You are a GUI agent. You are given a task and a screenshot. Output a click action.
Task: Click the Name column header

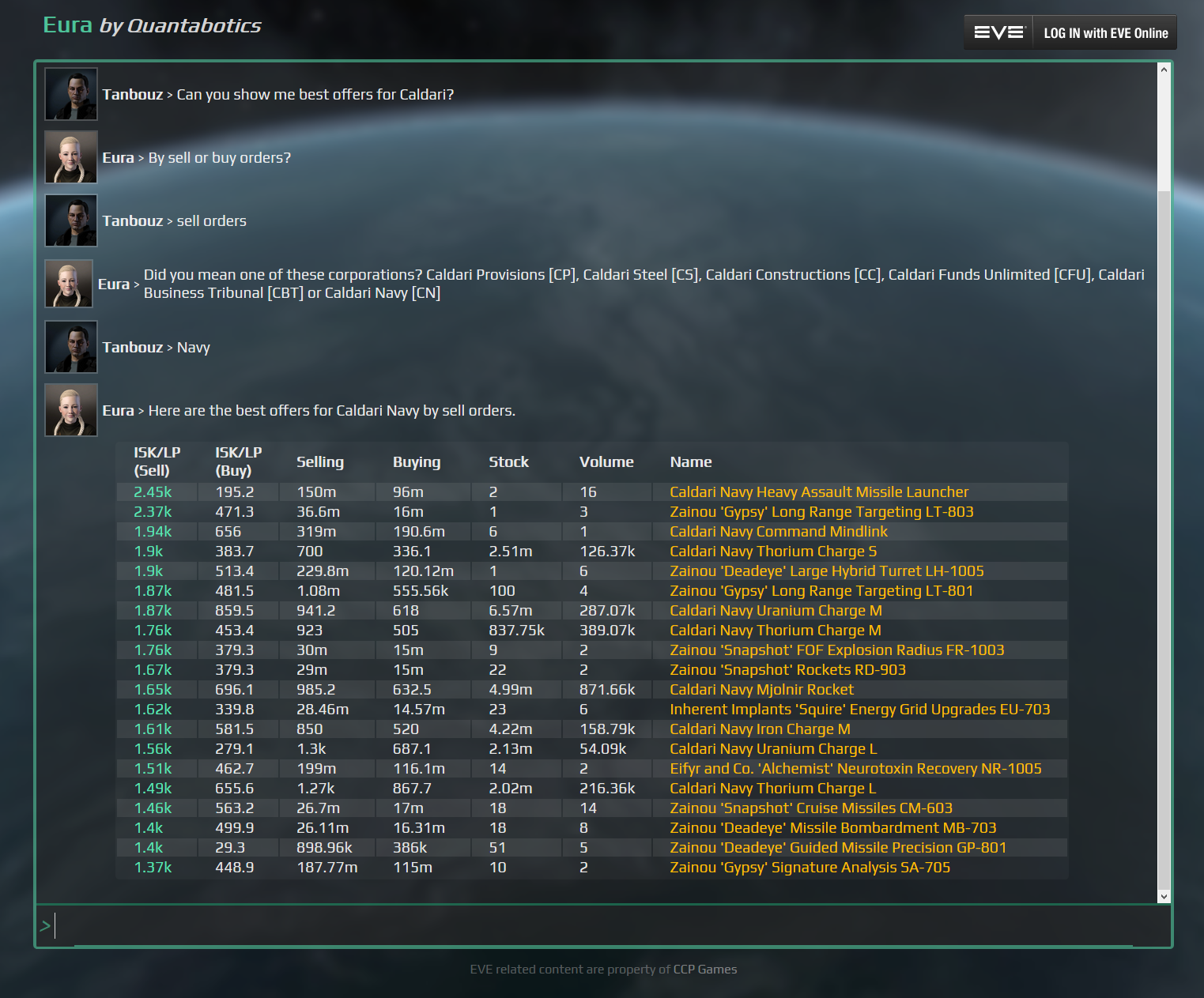click(691, 461)
